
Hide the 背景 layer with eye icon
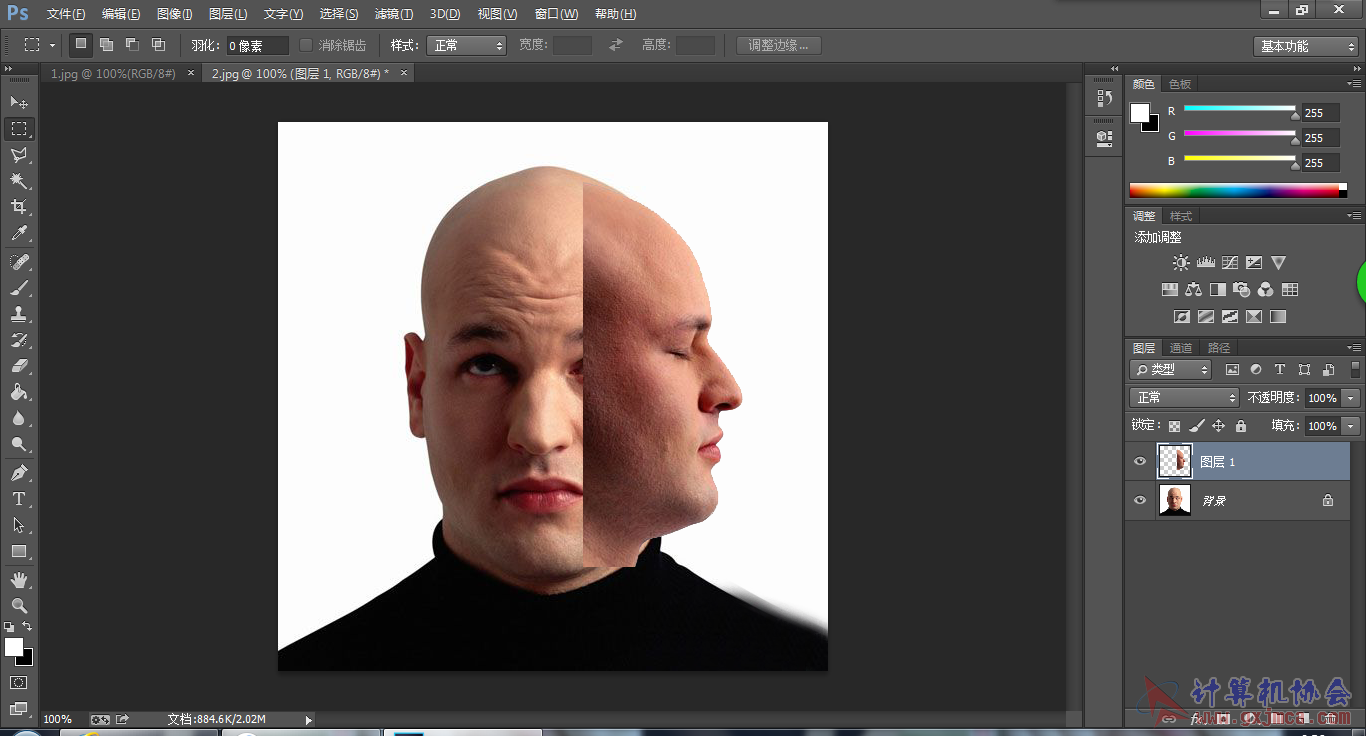click(x=1140, y=500)
